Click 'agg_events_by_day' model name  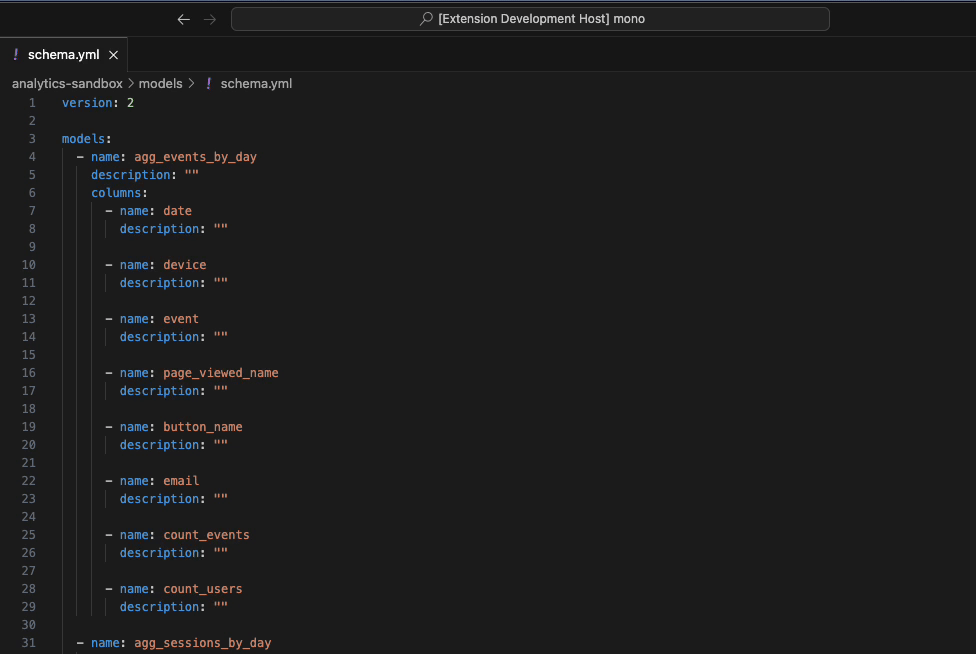(x=195, y=157)
